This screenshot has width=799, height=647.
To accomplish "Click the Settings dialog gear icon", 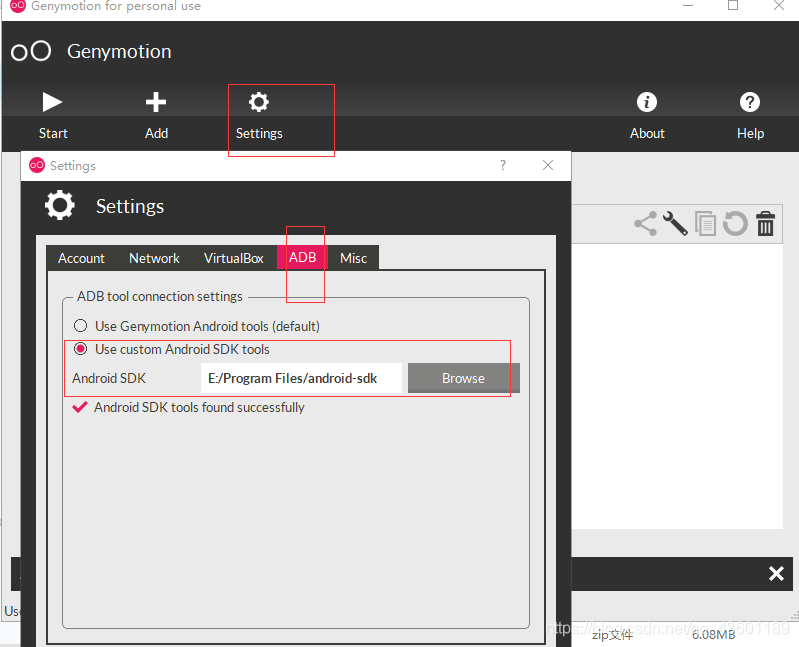I will [x=60, y=205].
